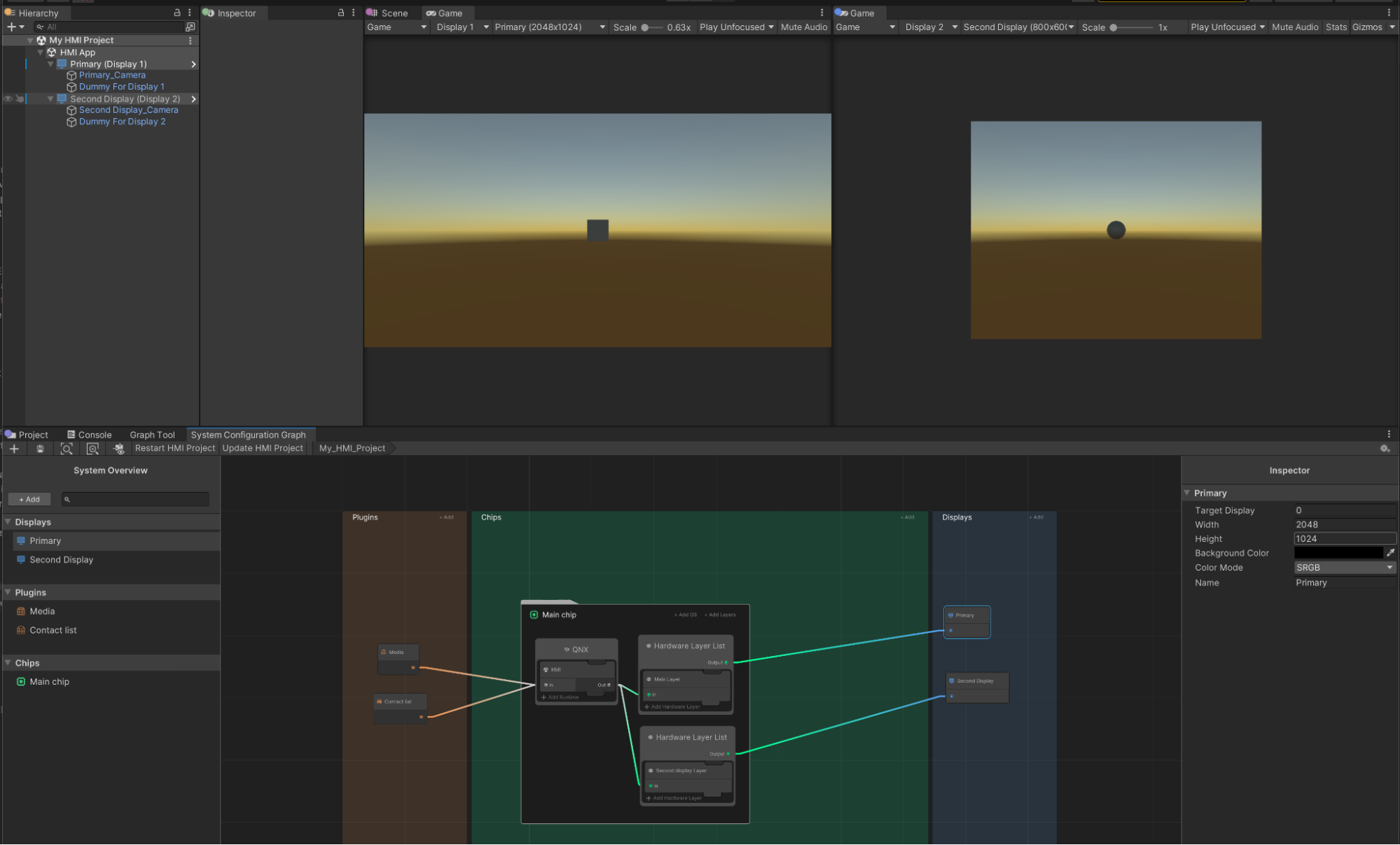
Task: Click the Primary_Camera cube icon
Action: [71, 76]
